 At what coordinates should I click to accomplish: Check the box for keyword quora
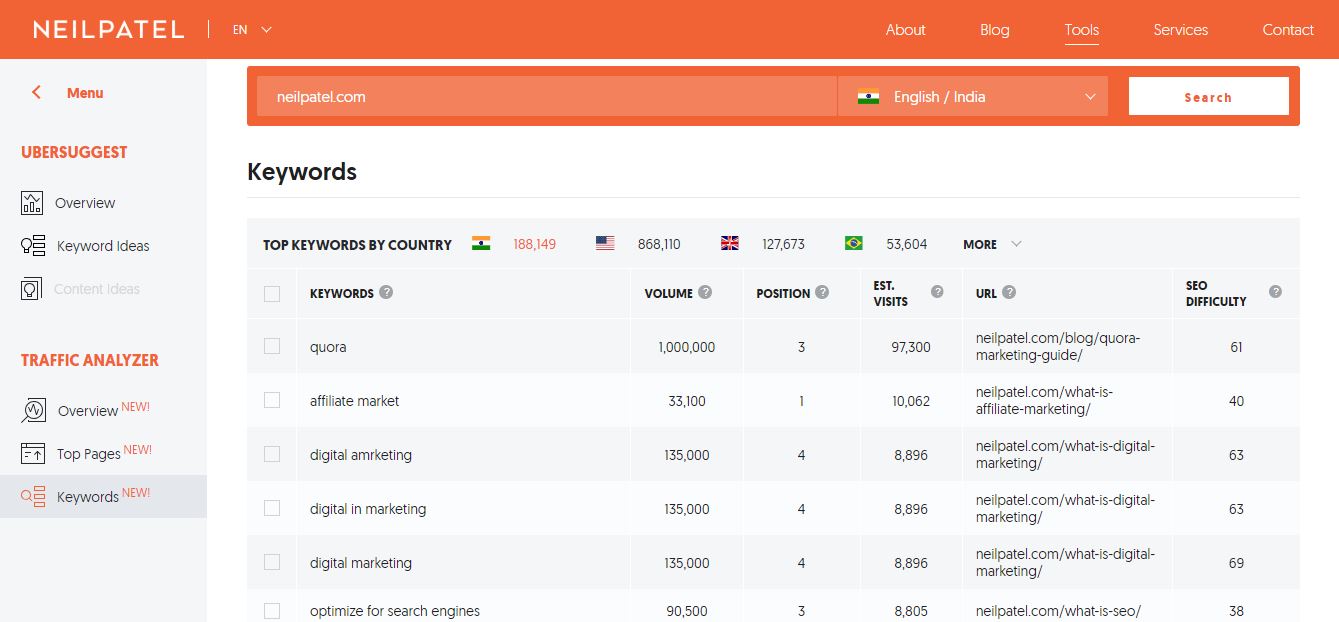click(272, 346)
